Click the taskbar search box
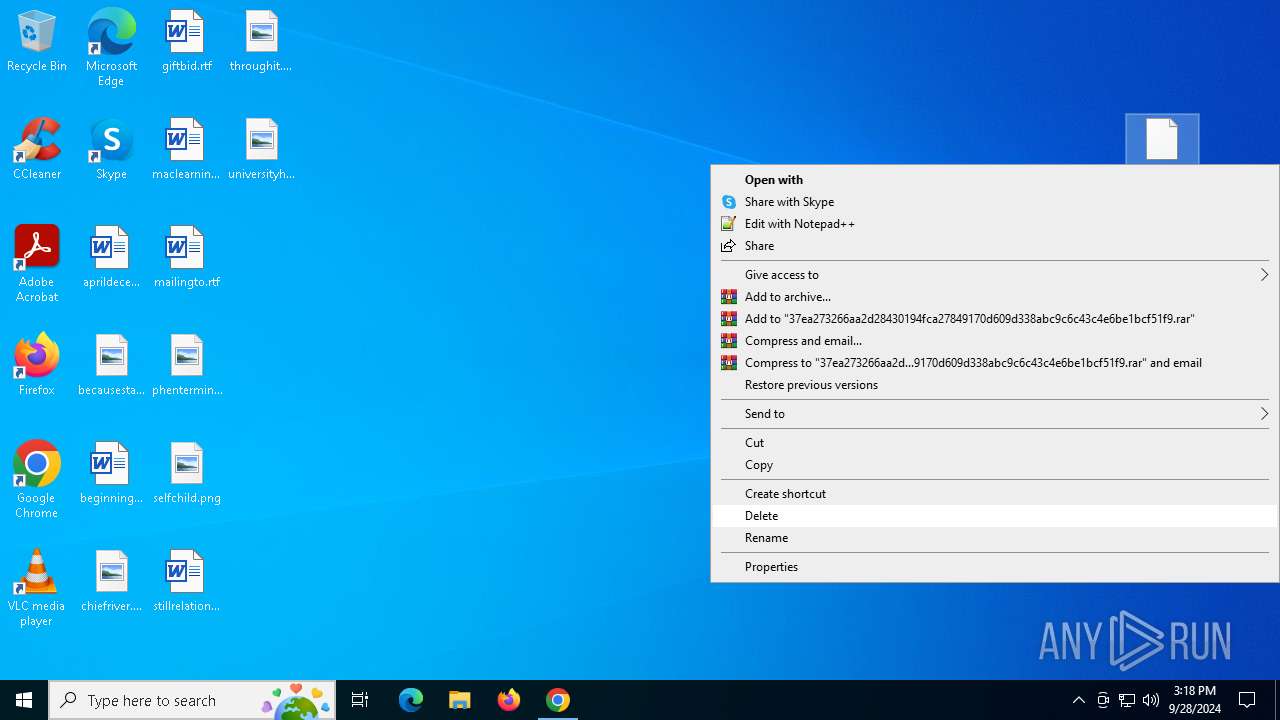The image size is (1280, 720). click(x=192, y=700)
